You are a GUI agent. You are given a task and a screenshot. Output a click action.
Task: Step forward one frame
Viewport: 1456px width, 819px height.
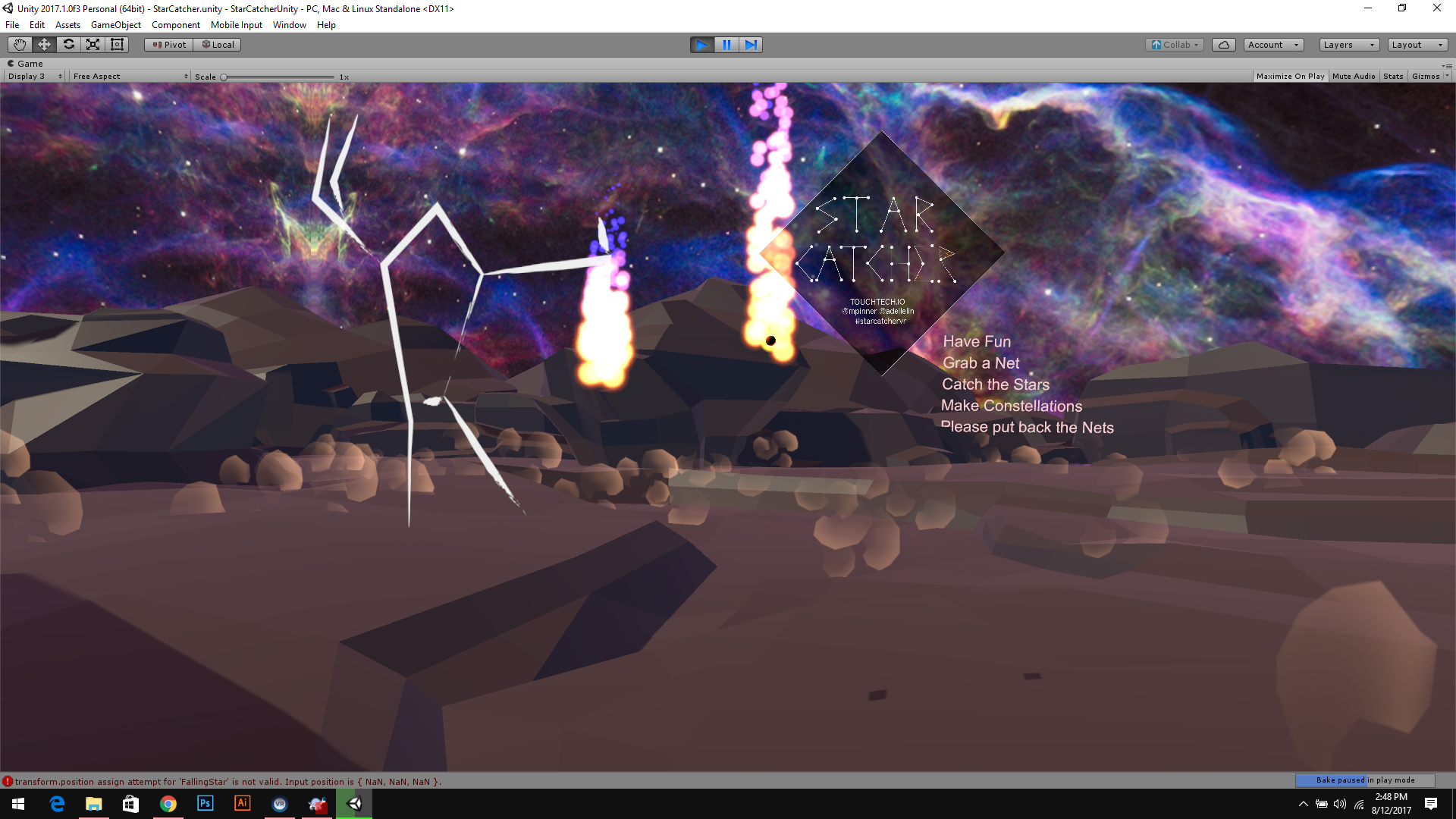751,45
